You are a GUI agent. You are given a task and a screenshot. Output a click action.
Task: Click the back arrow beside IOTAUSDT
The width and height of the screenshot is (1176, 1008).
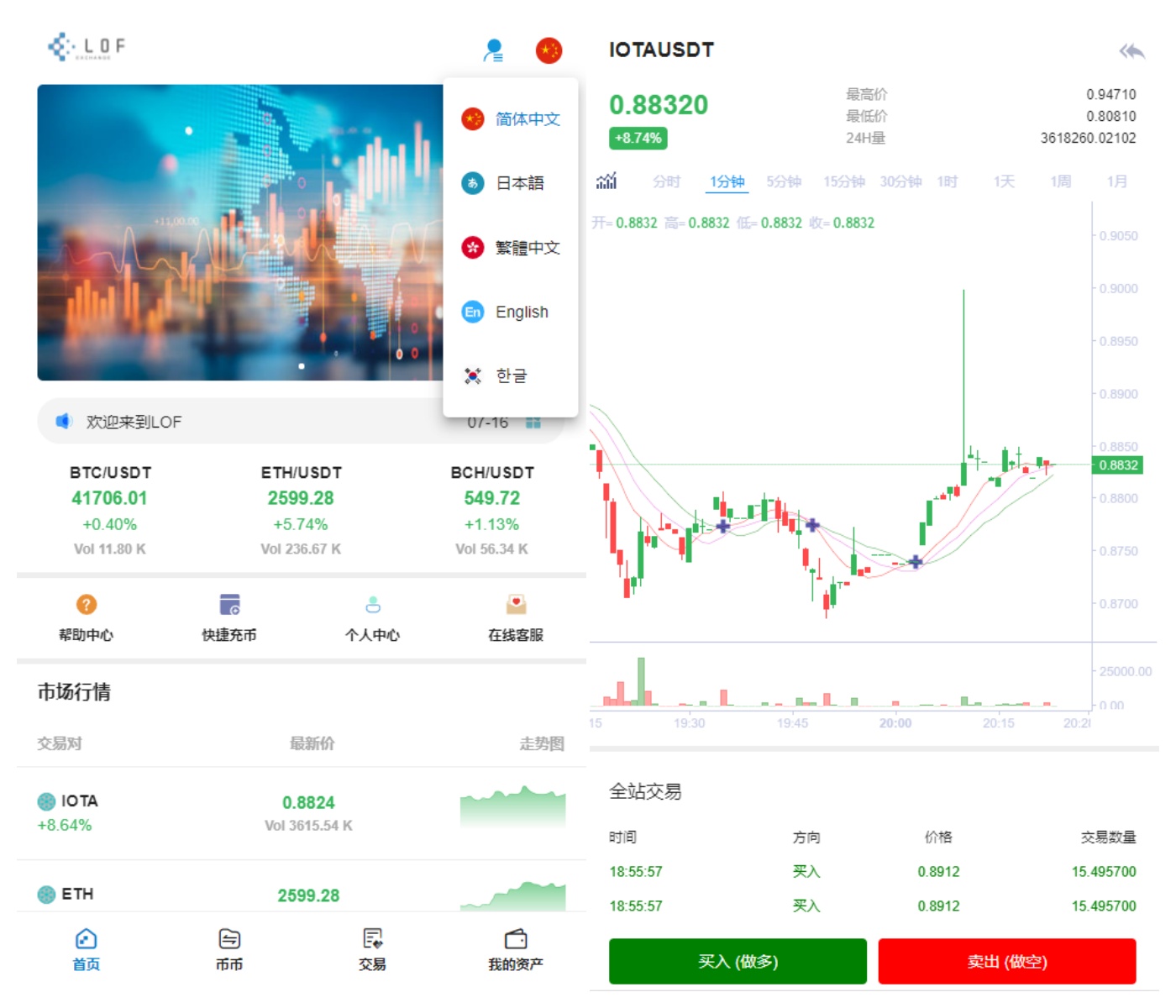click(1131, 51)
